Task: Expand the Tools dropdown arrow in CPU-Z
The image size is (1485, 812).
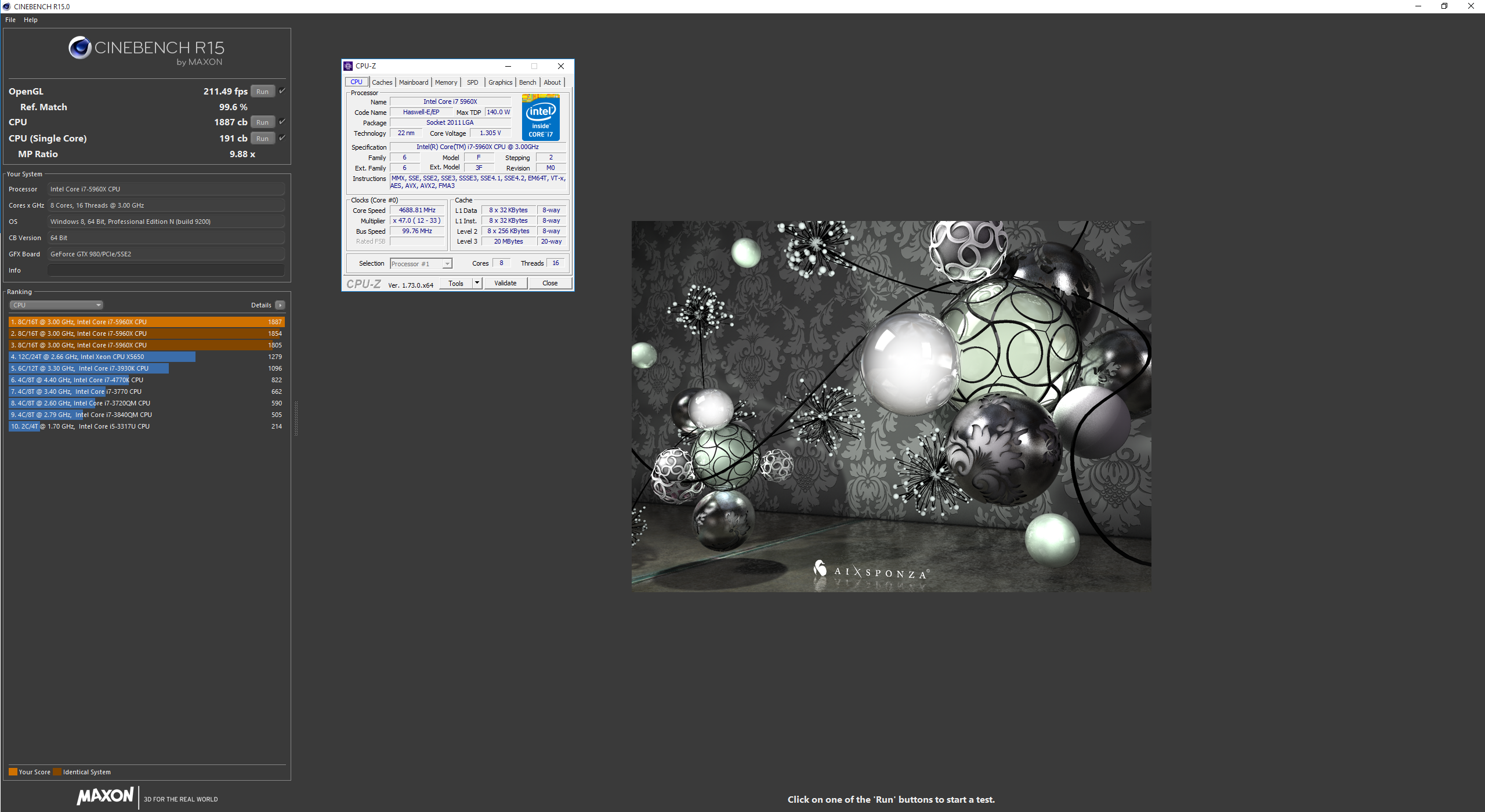Action: pos(477,283)
